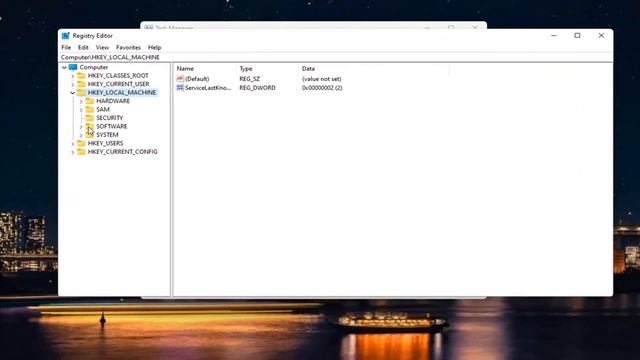Collapse the HKEY_LOCAL_MACHINE key

[x=73, y=93]
